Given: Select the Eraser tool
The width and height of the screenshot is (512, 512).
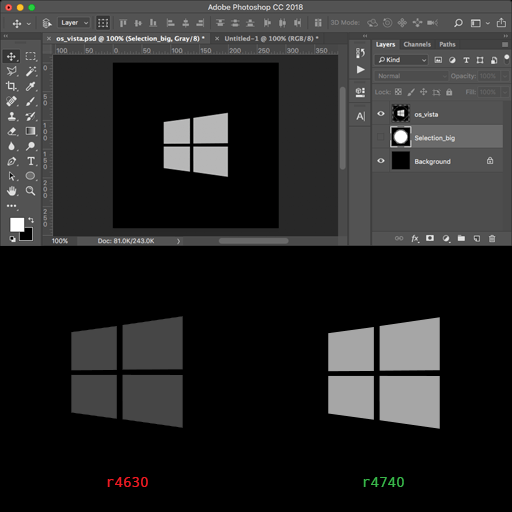Looking at the screenshot, I should coord(11,131).
